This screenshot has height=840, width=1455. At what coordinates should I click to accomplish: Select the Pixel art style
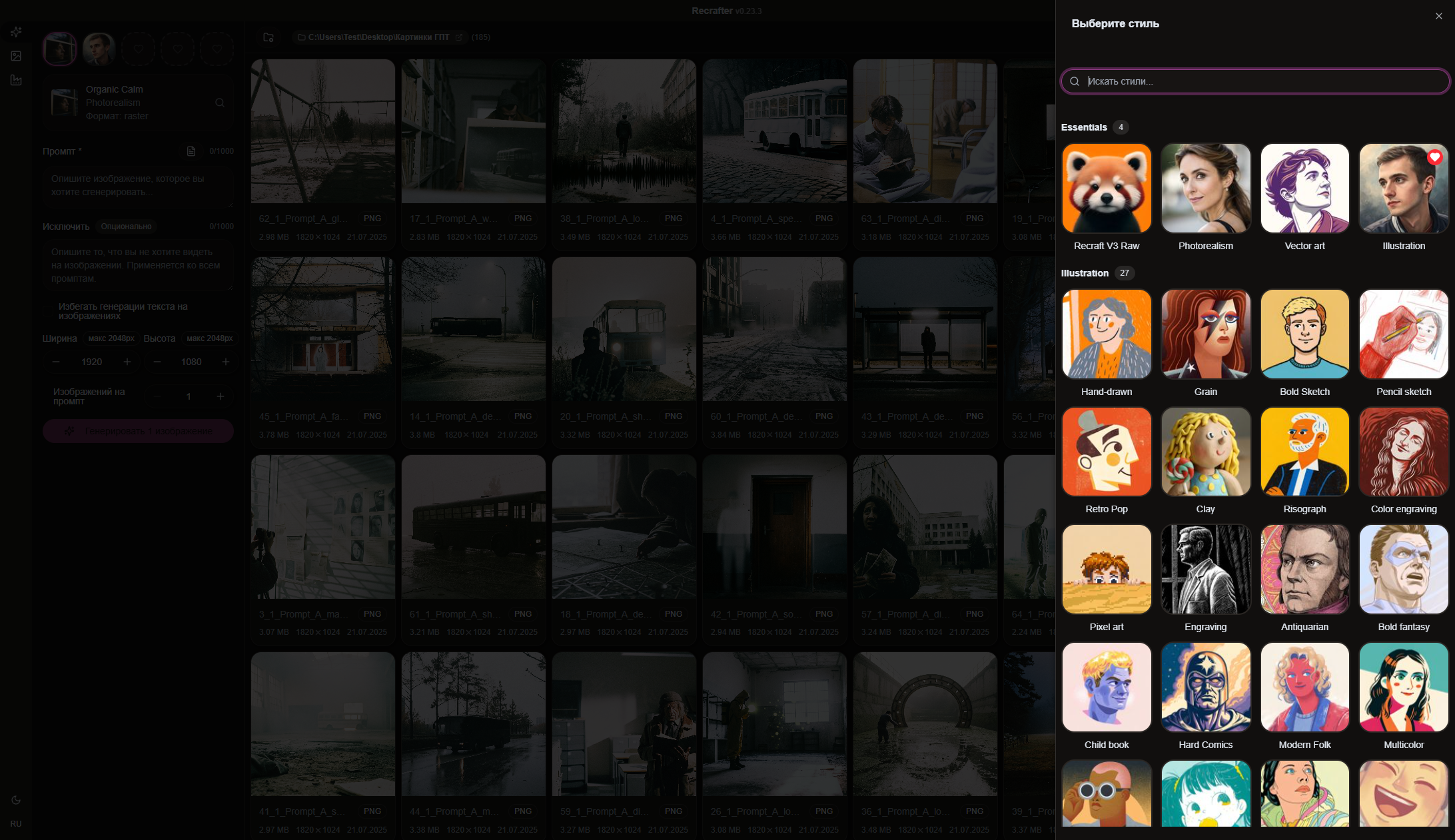(1106, 570)
